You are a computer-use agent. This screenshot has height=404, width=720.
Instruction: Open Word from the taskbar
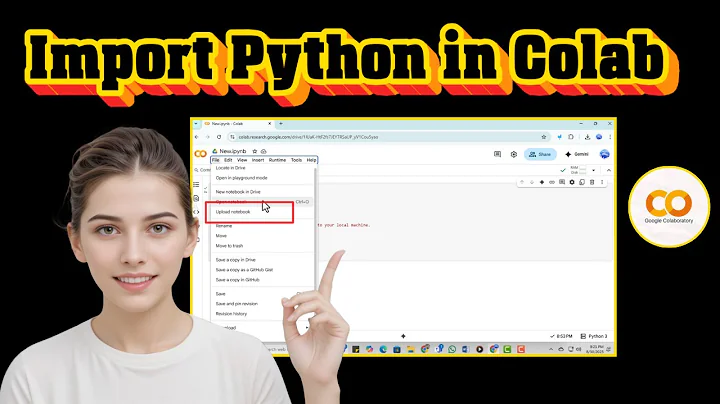[x=466, y=349]
